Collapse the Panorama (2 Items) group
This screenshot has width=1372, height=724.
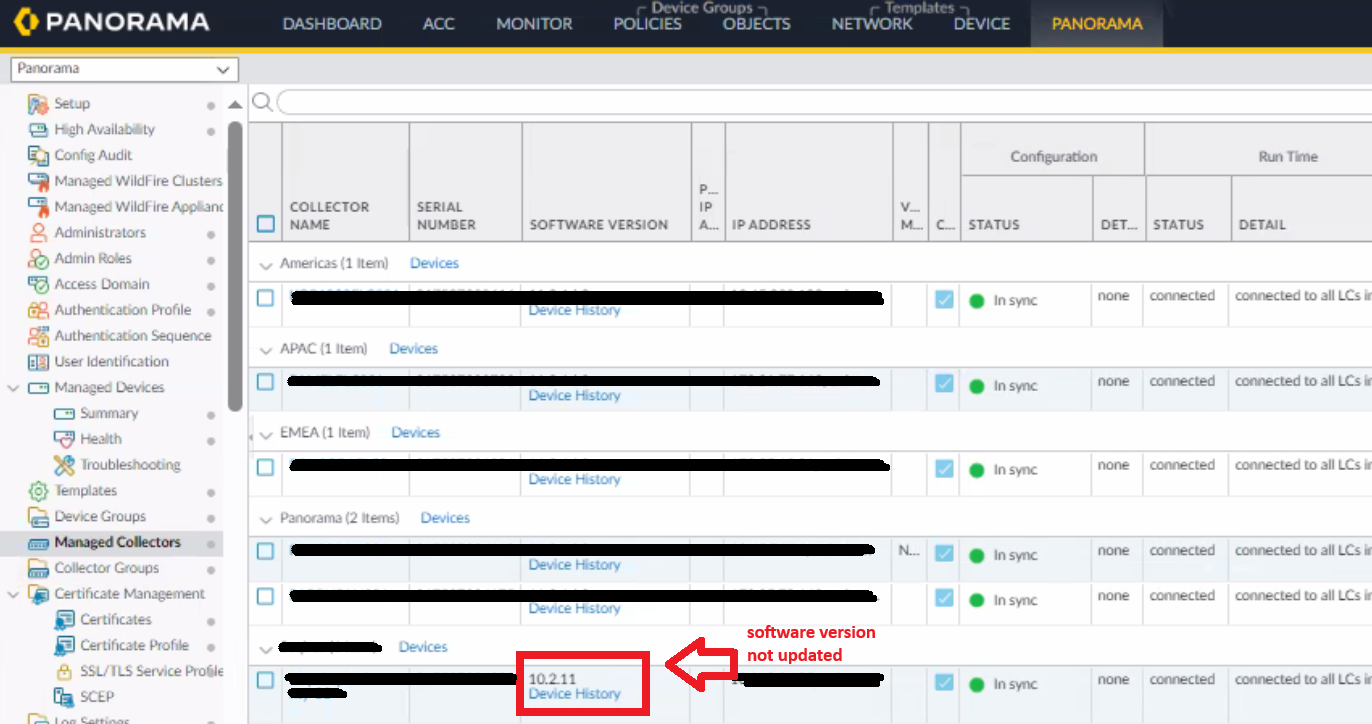(266, 519)
